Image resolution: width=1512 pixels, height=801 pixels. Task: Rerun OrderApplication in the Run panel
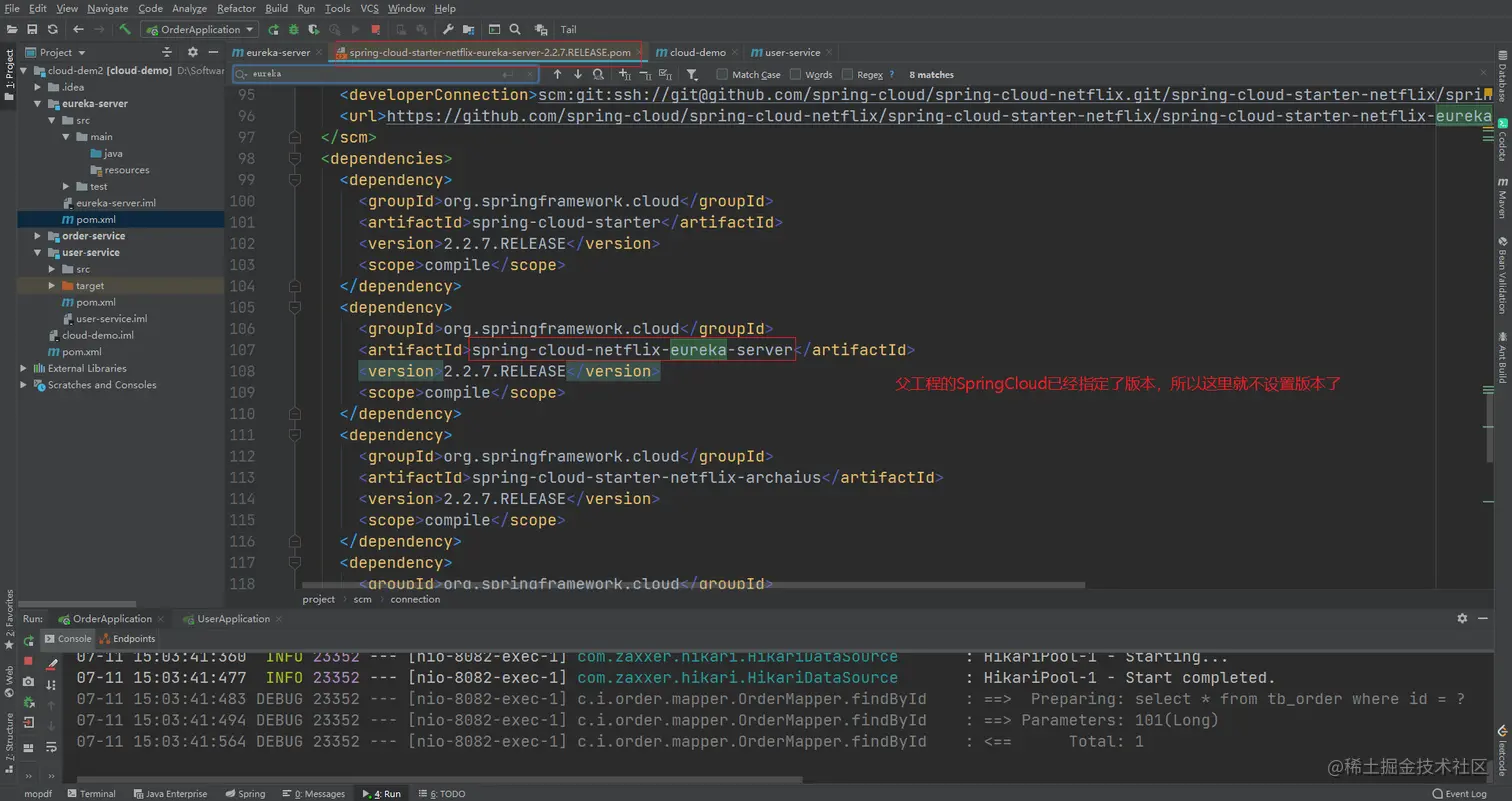pyautogui.click(x=28, y=640)
